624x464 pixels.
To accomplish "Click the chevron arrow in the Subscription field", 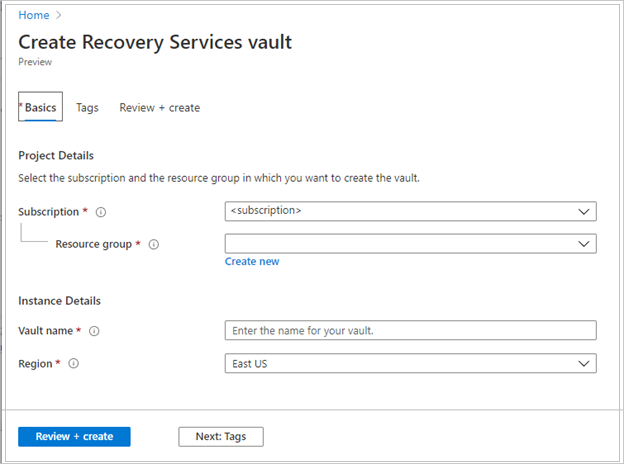I will pyautogui.click(x=584, y=212).
